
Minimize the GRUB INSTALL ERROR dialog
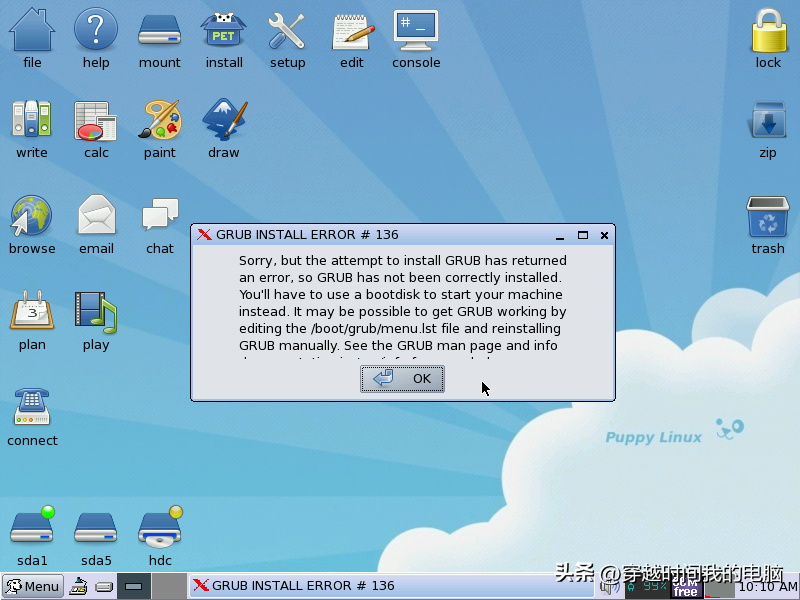(x=560, y=236)
